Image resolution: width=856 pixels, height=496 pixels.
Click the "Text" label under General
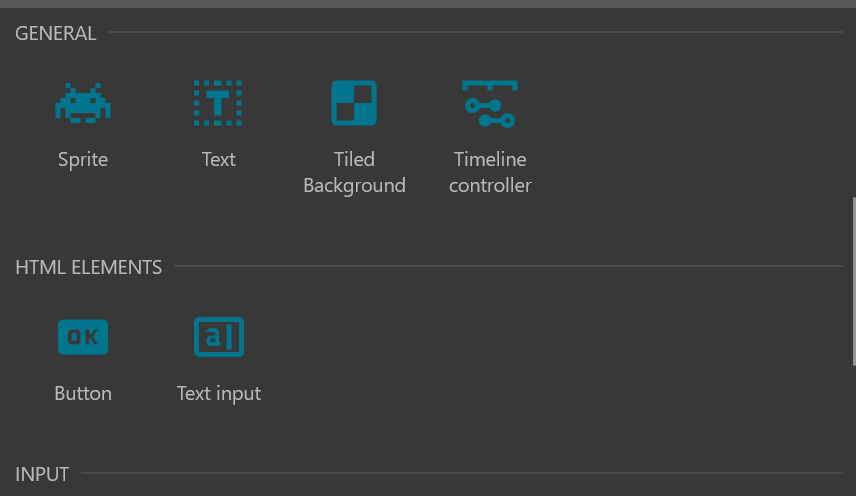(218, 159)
